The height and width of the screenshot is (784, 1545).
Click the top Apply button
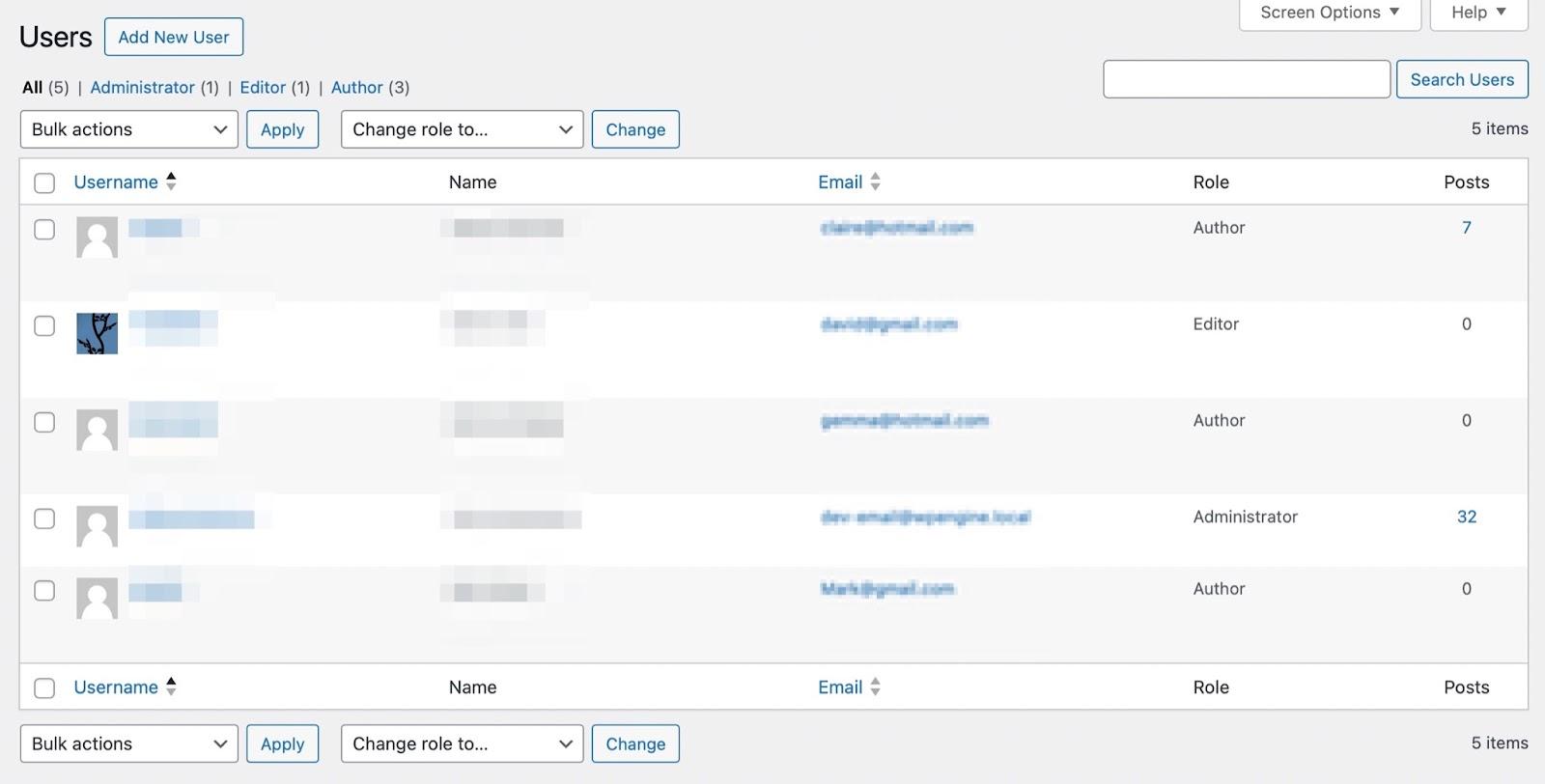pos(282,129)
